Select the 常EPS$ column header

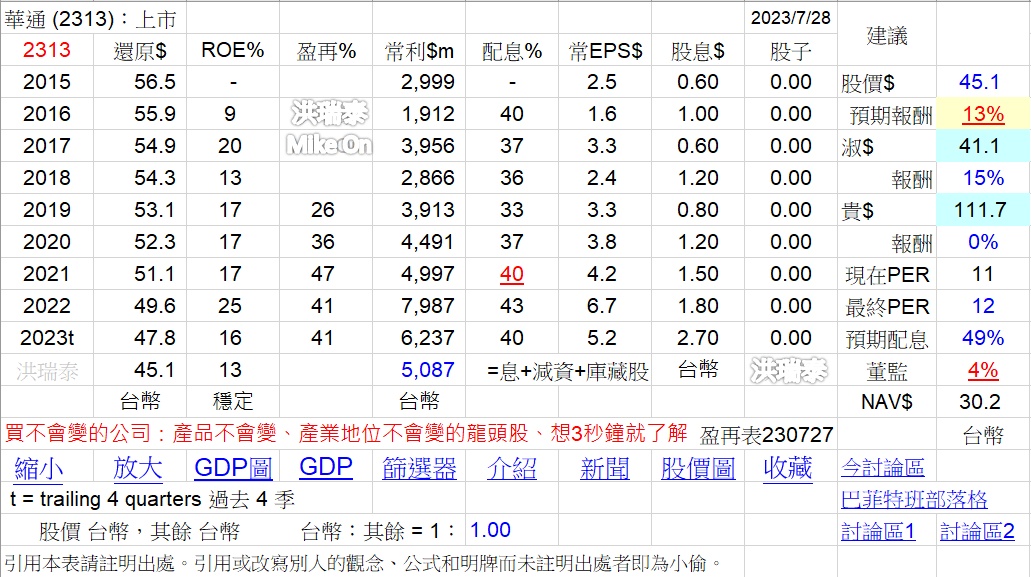coord(605,51)
